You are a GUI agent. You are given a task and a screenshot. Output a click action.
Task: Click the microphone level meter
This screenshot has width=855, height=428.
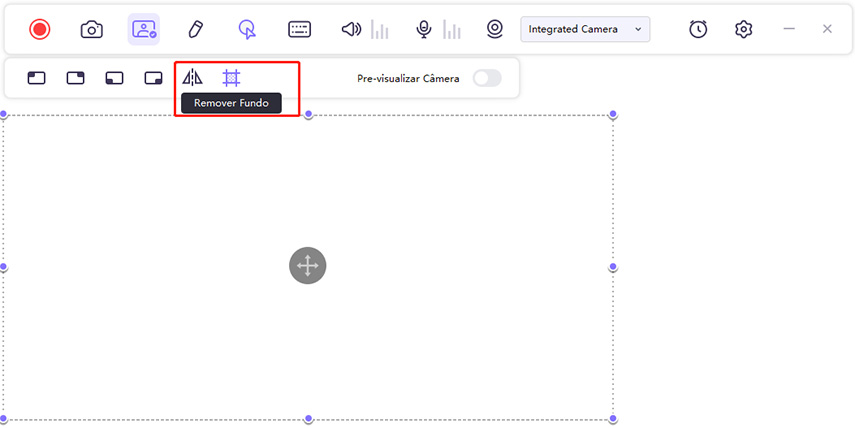(451, 29)
